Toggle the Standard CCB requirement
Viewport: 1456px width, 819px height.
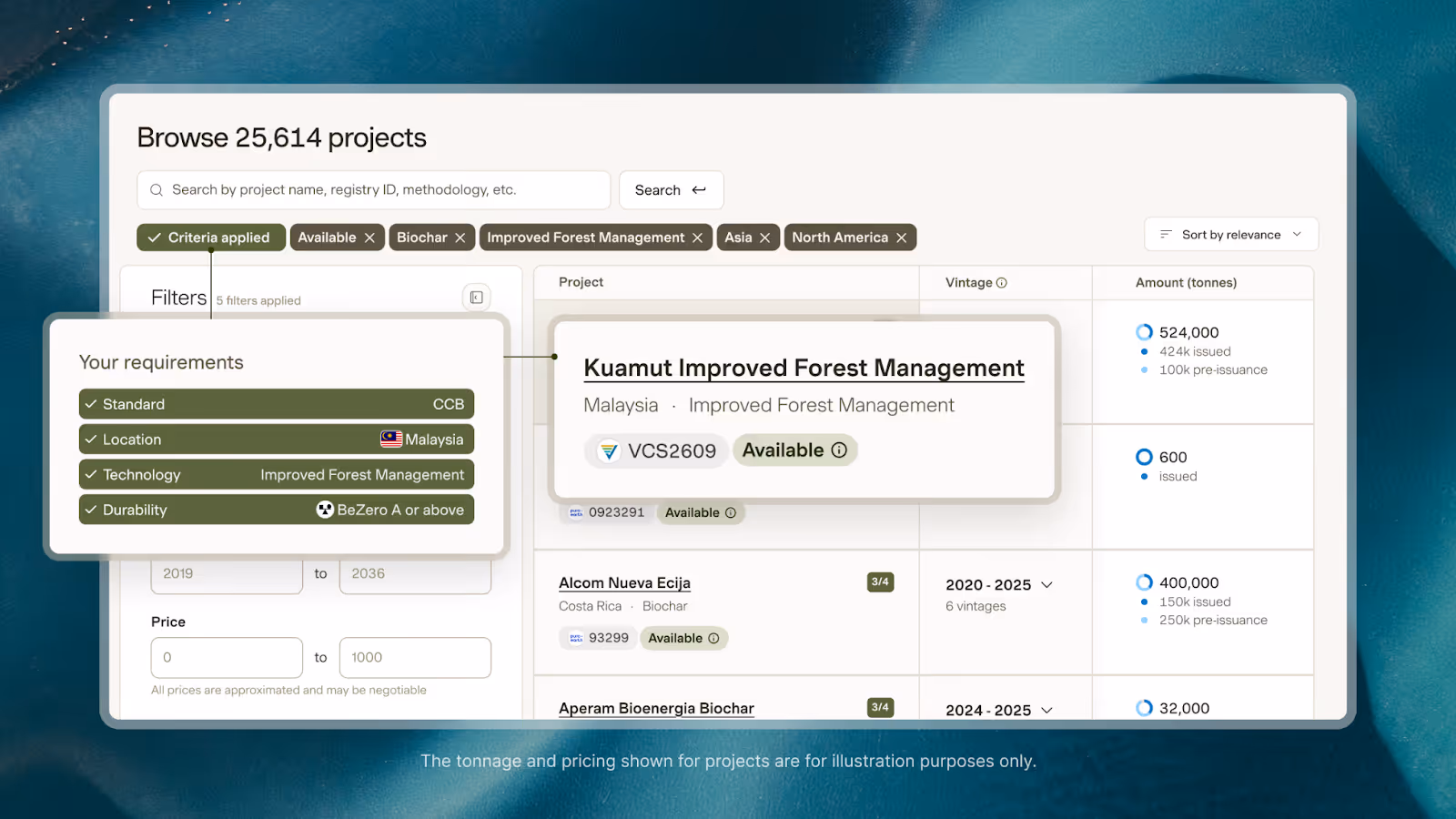click(277, 404)
